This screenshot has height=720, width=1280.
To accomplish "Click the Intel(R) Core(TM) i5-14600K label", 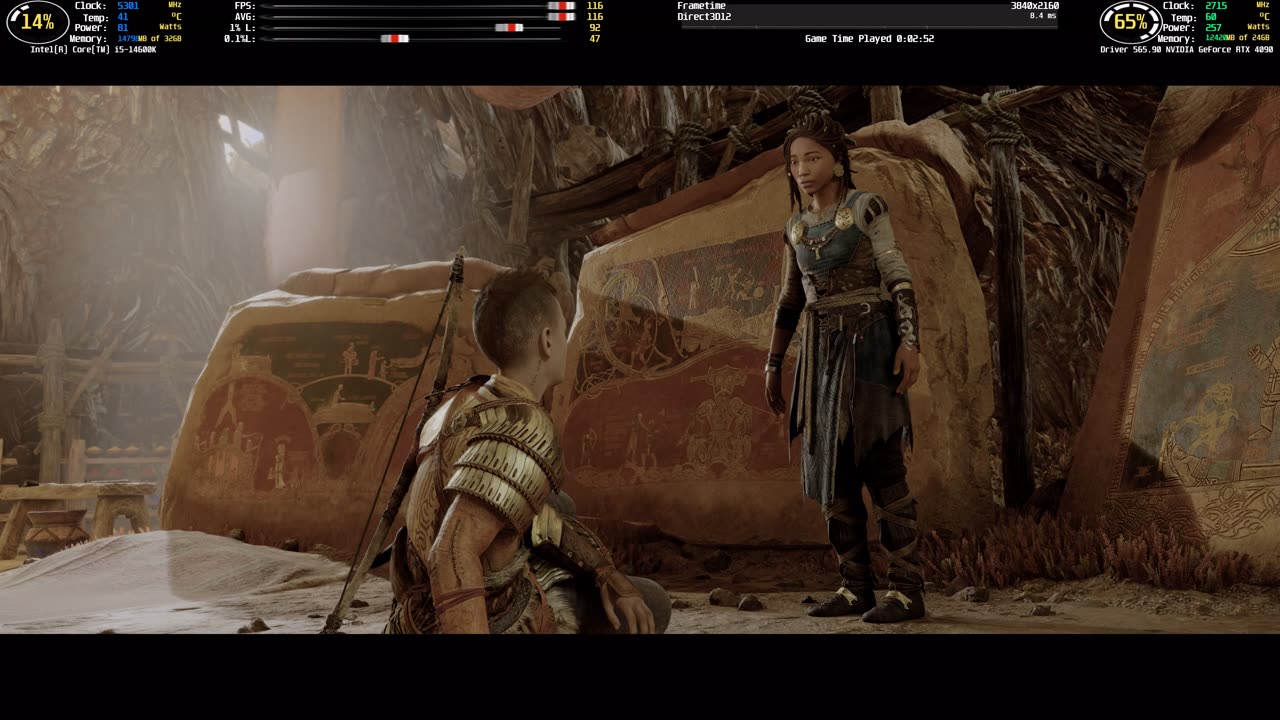I will click(x=93, y=50).
